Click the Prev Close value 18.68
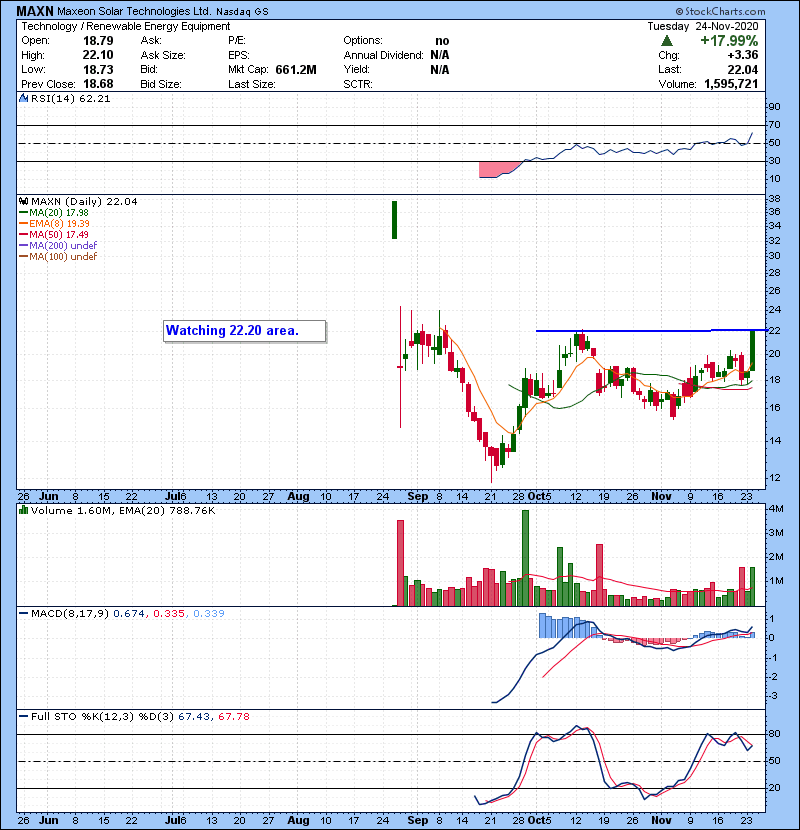 click(98, 84)
